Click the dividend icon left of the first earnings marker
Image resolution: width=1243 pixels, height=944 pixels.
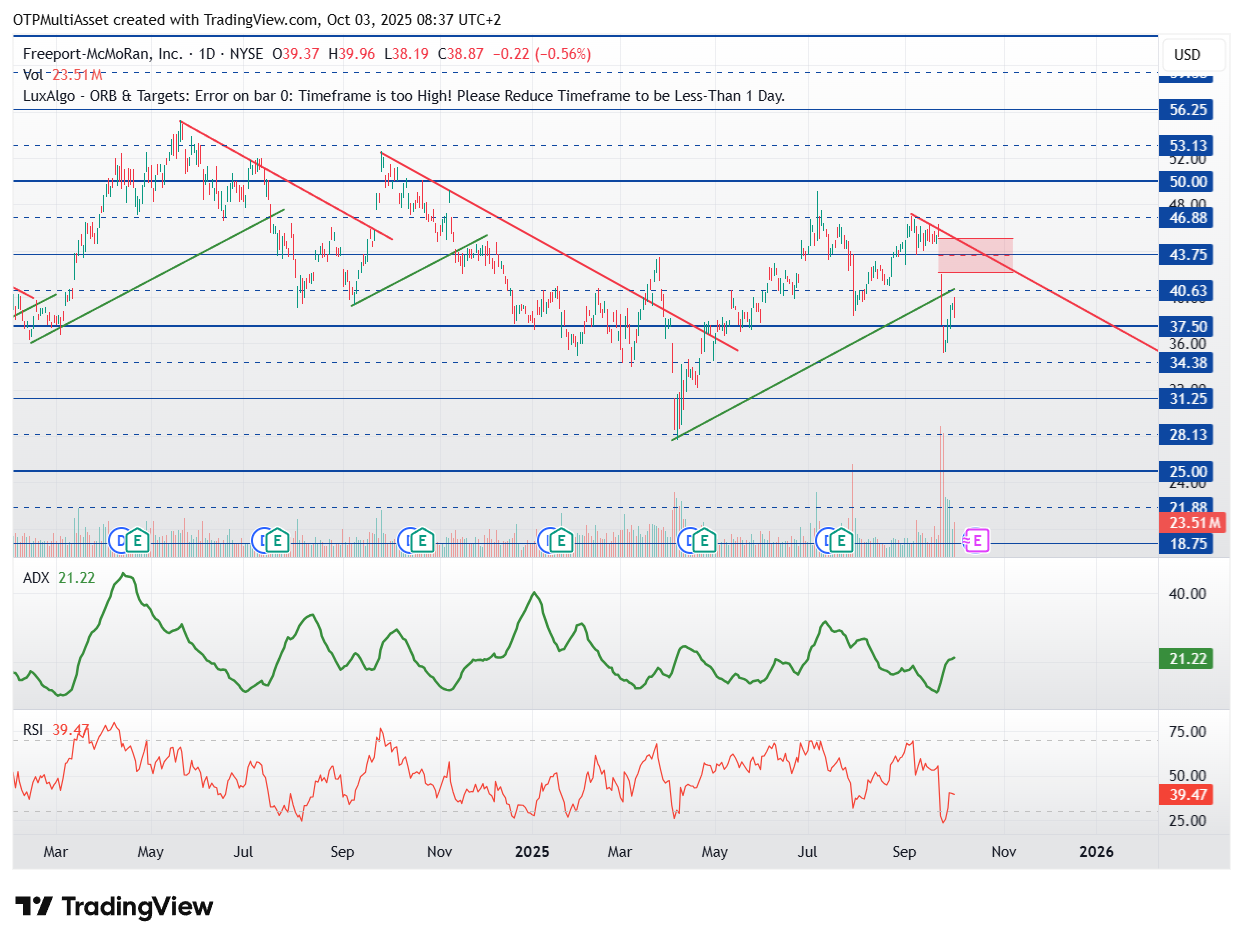click(x=119, y=541)
